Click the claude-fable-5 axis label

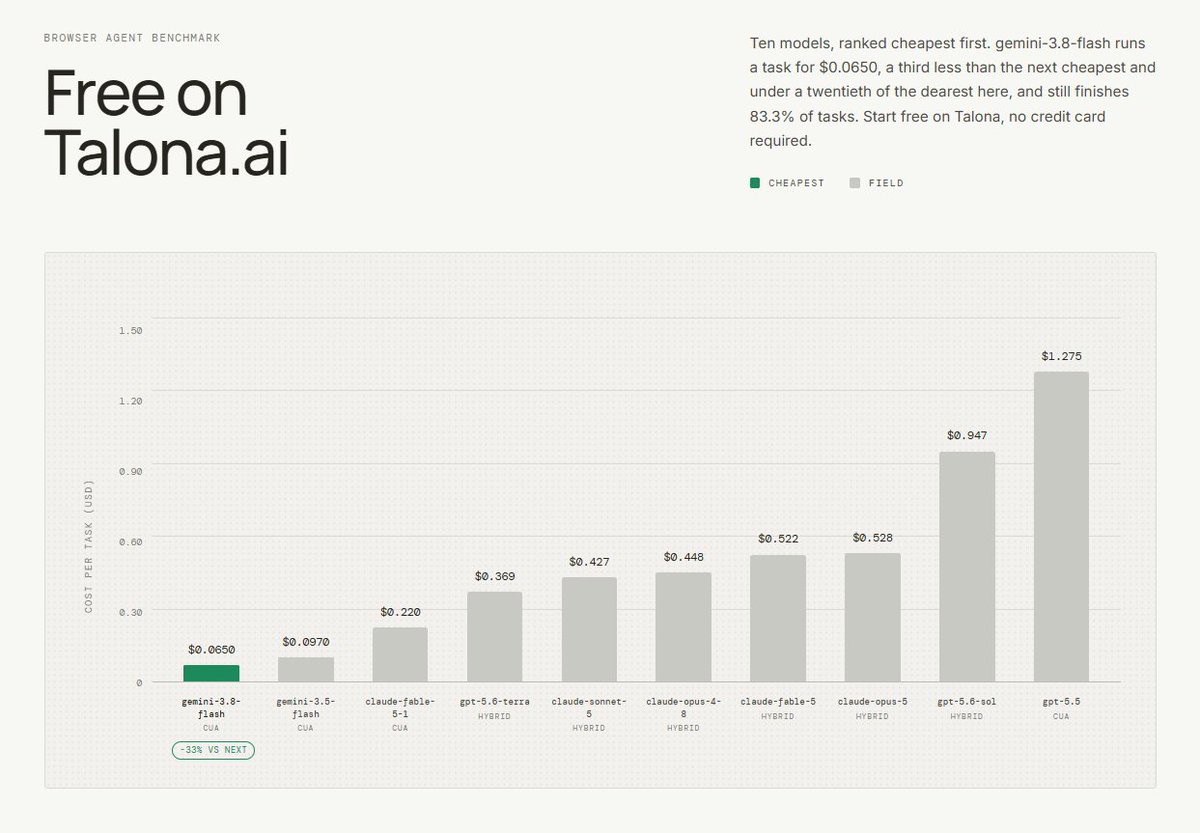click(778, 702)
